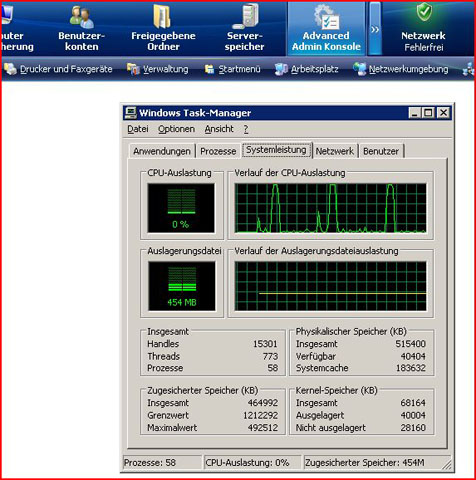Open Arbeitsplatz shortcut
476x480 pixels.
click(x=307, y=69)
